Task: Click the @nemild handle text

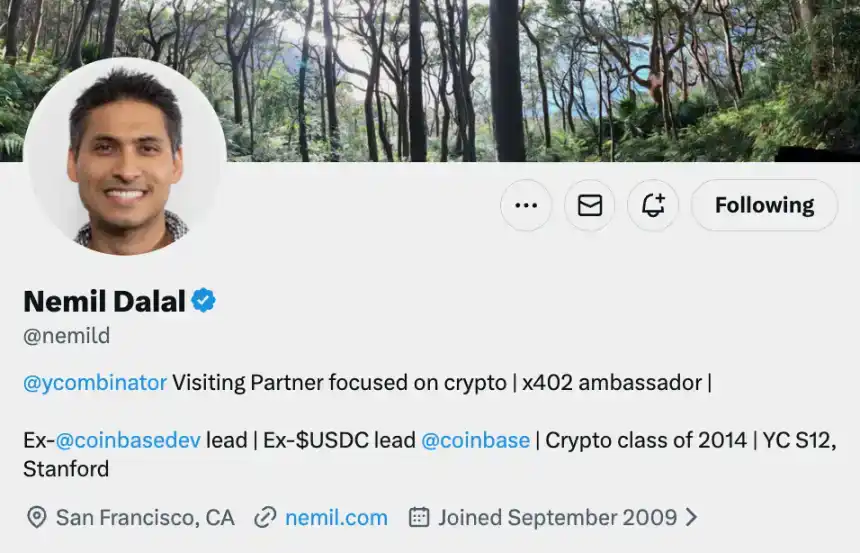Action: 67,336
